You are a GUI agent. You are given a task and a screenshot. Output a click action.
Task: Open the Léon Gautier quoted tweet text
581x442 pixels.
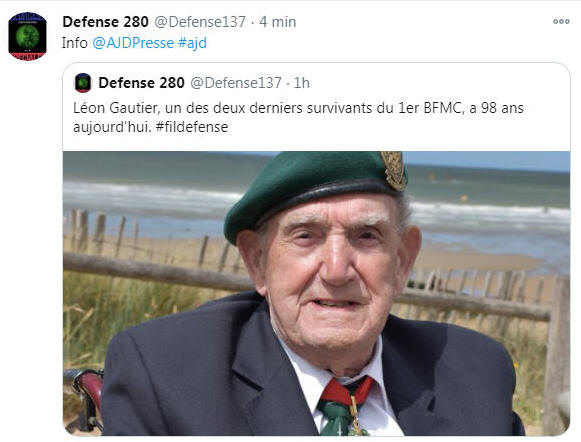pos(298,117)
